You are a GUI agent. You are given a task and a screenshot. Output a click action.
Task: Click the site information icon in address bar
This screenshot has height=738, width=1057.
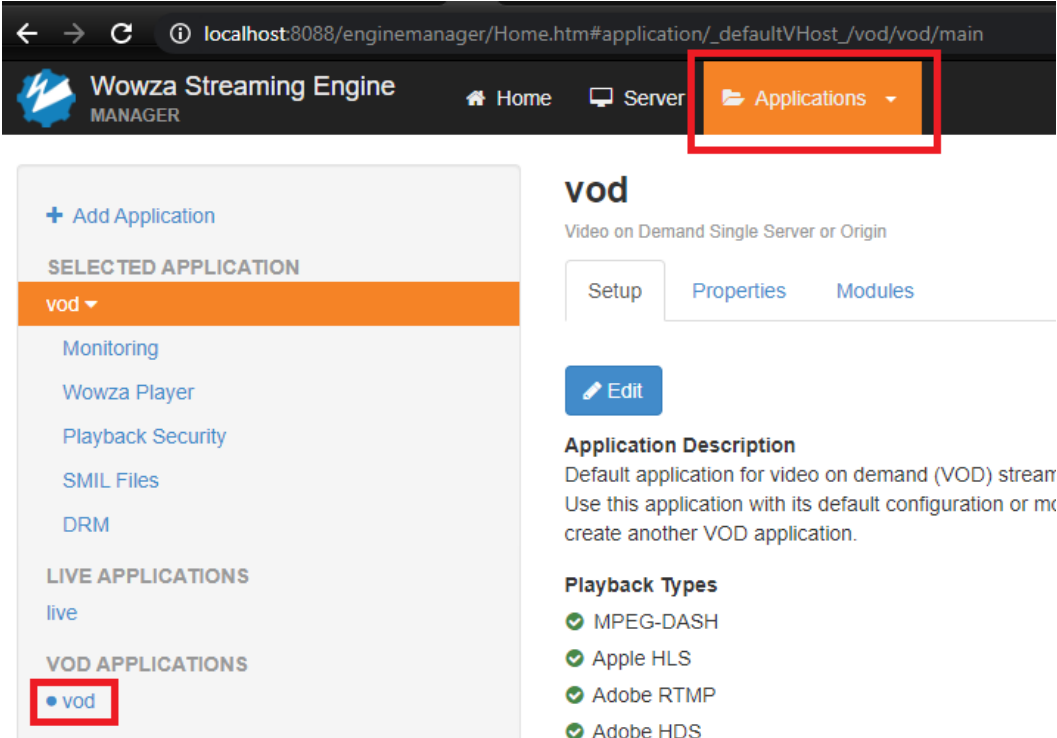[180, 34]
